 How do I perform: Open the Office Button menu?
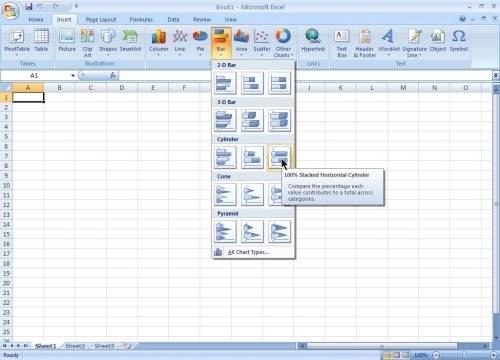tap(11, 11)
